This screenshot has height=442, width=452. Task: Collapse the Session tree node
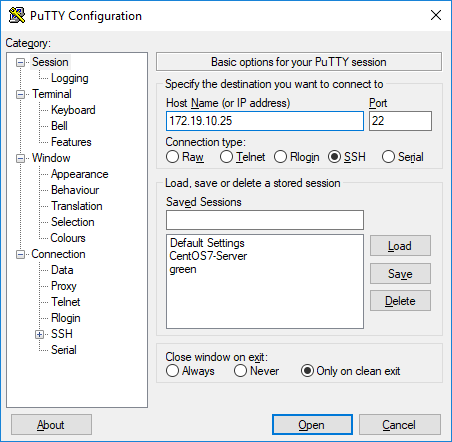pyautogui.click(x=21, y=62)
